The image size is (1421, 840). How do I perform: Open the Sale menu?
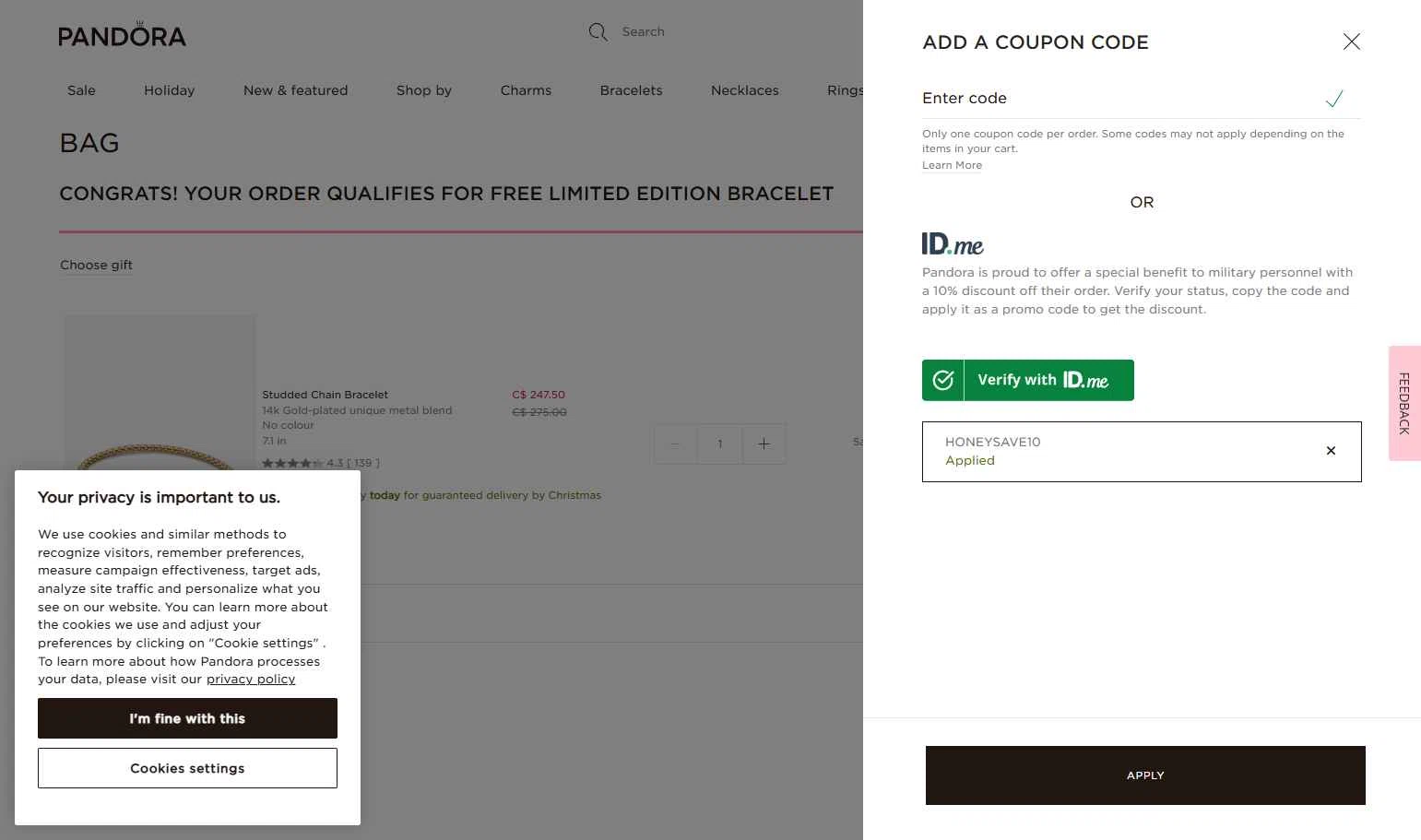(x=81, y=90)
